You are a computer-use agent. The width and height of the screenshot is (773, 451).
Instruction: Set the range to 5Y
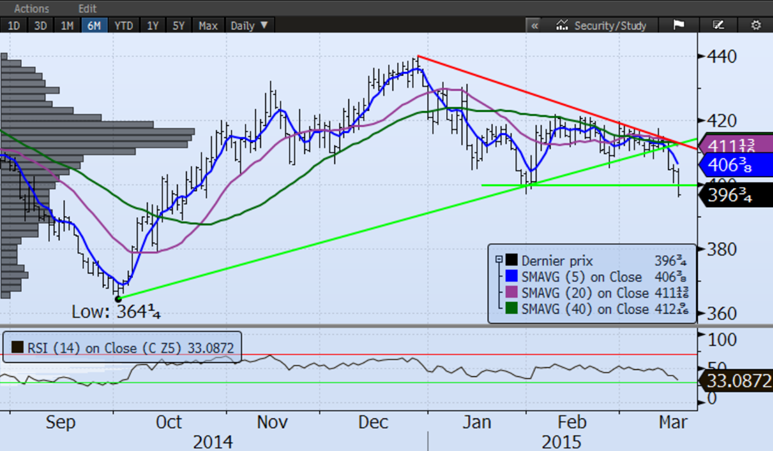click(180, 25)
